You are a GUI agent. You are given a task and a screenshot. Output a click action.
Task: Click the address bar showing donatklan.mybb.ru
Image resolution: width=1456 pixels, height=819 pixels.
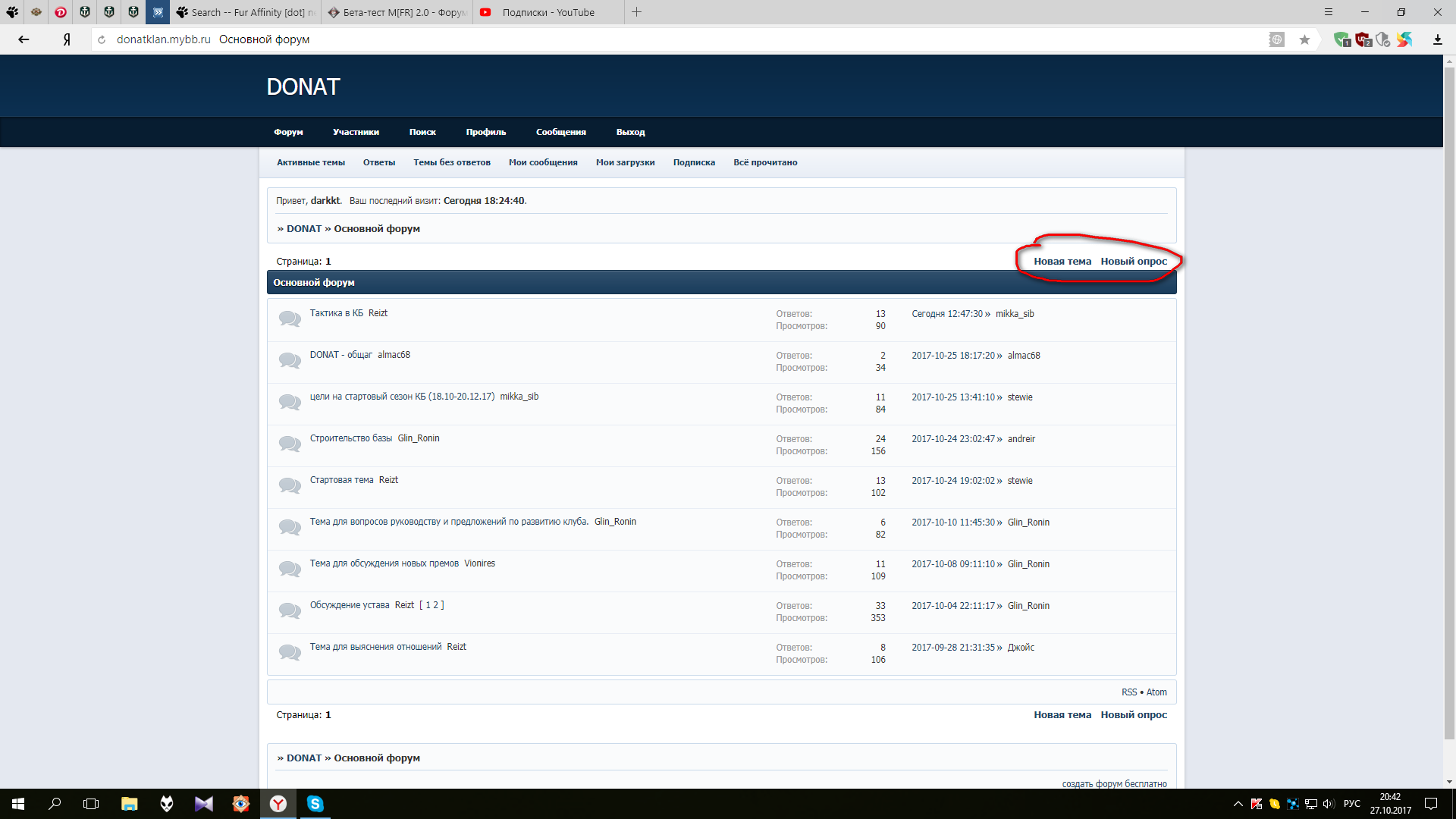[682, 39]
